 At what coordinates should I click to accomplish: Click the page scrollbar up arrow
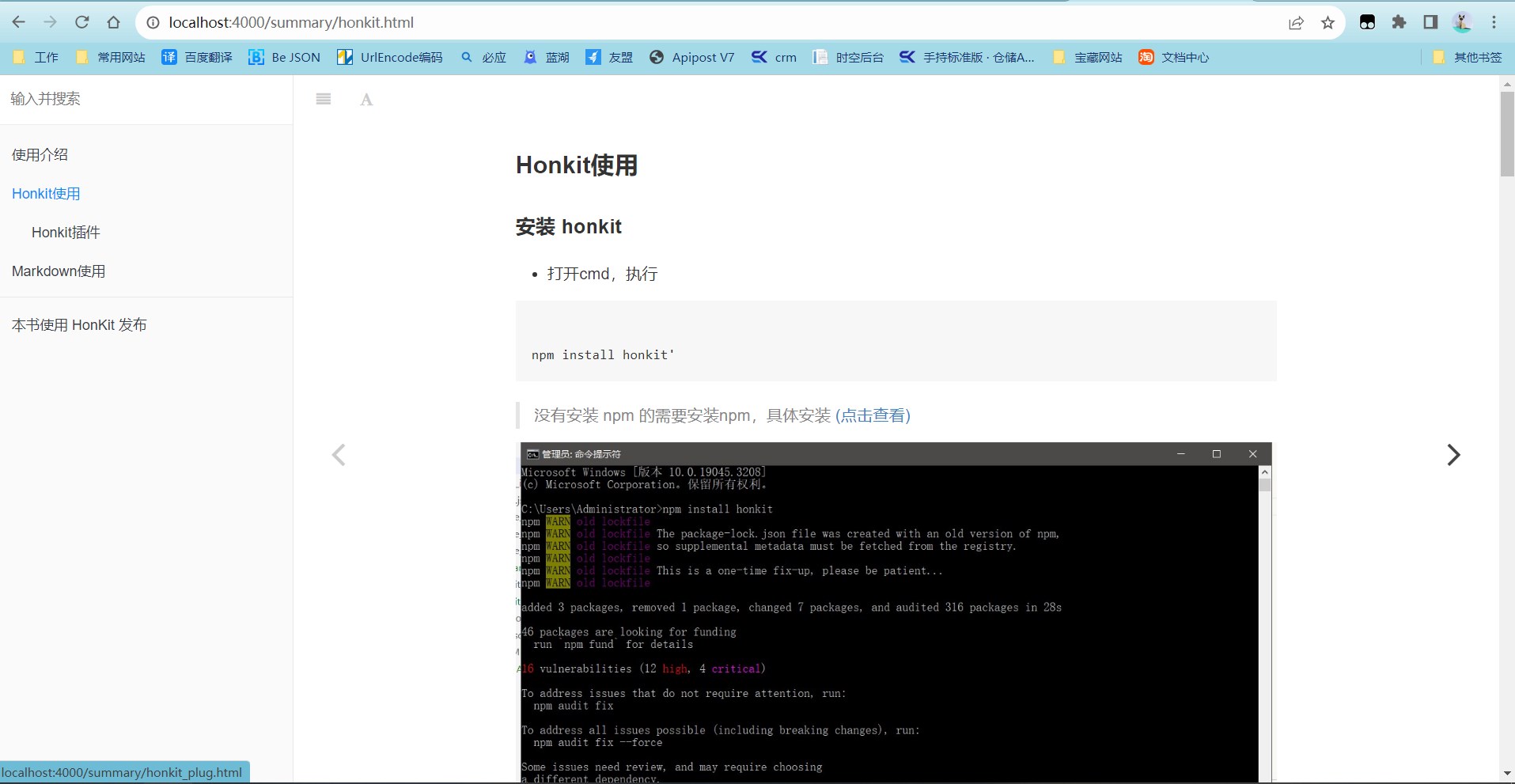click(x=1507, y=84)
